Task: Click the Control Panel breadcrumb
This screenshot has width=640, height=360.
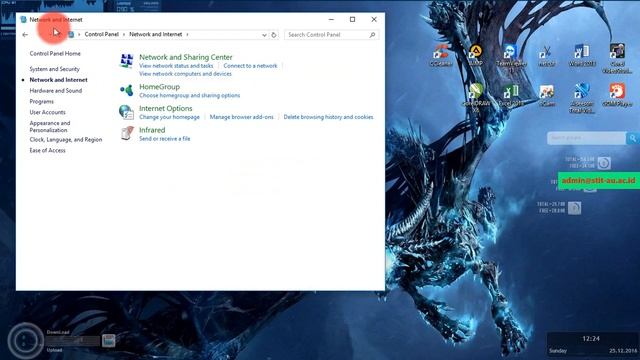Action: (102, 34)
